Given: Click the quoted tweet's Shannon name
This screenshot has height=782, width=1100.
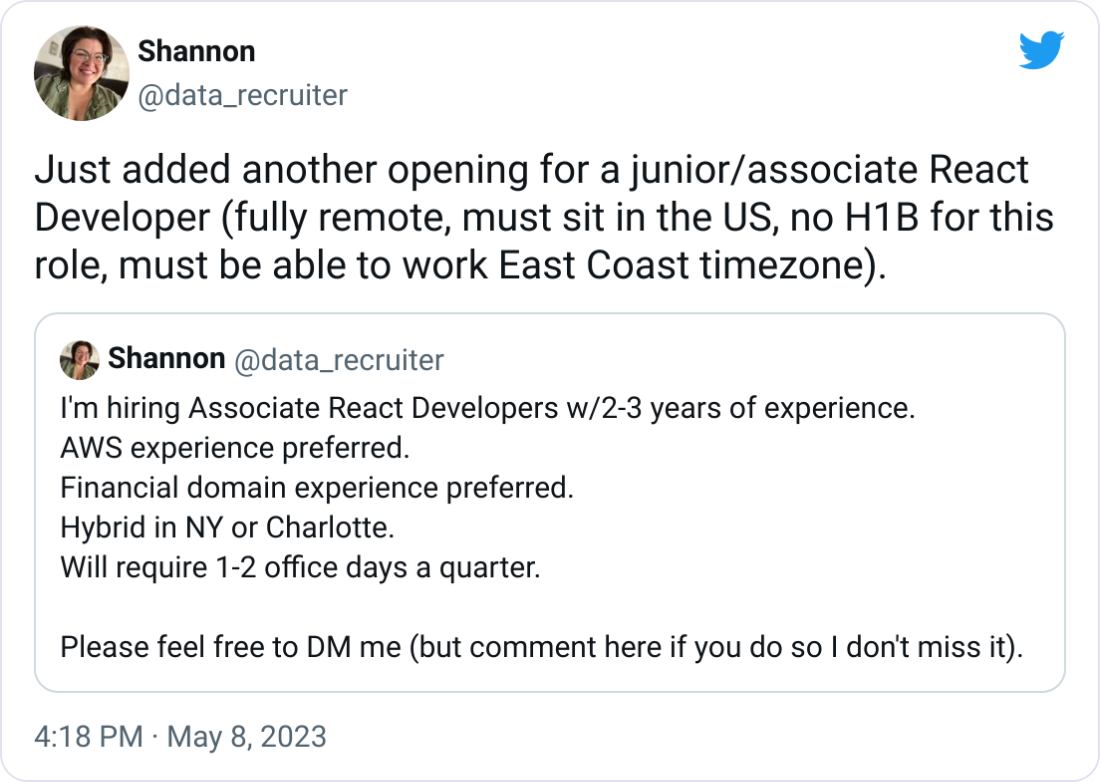Looking at the screenshot, I should [x=168, y=360].
